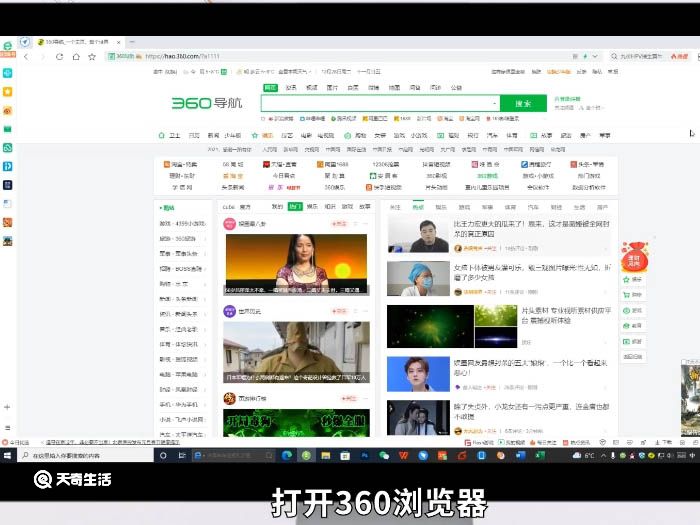The width and height of the screenshot is (700, 525).
Task: Click the Cortana circle on the taskbar
Action: tap(163, 455)
